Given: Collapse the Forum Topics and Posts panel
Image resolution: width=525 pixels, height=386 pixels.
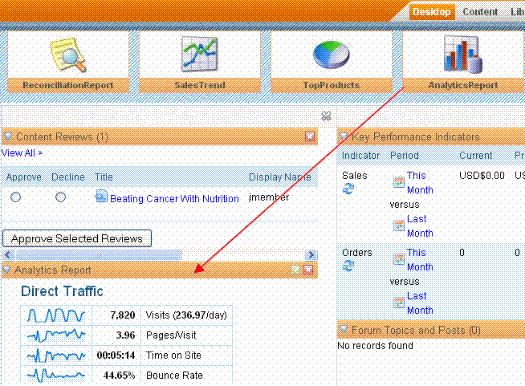Looking at the screenshot, I should [344, 330].
